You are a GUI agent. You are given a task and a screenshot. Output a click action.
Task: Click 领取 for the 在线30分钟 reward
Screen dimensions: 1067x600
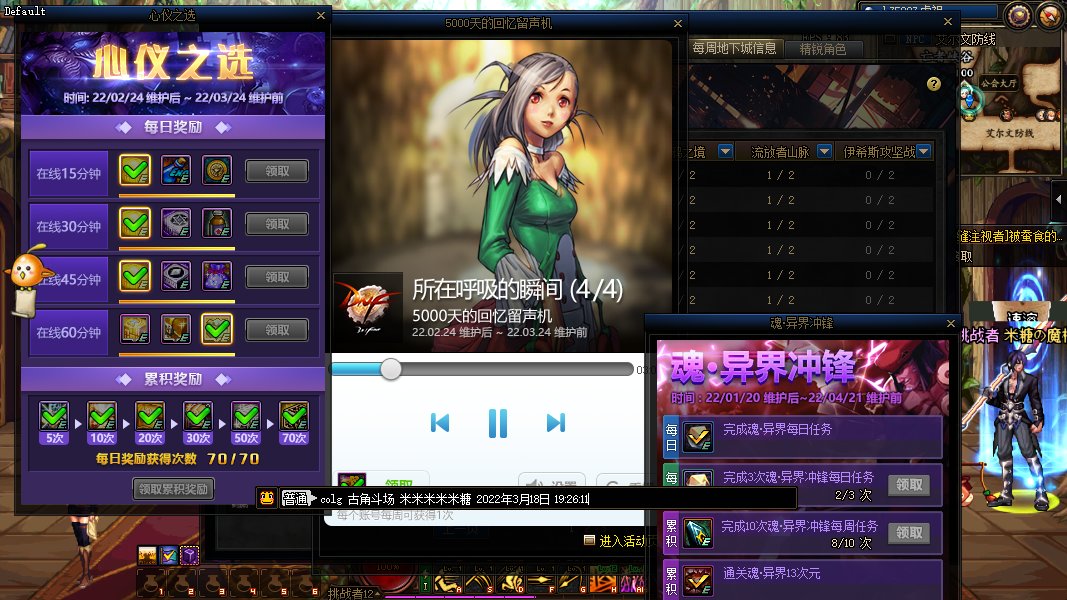(277, 224)
